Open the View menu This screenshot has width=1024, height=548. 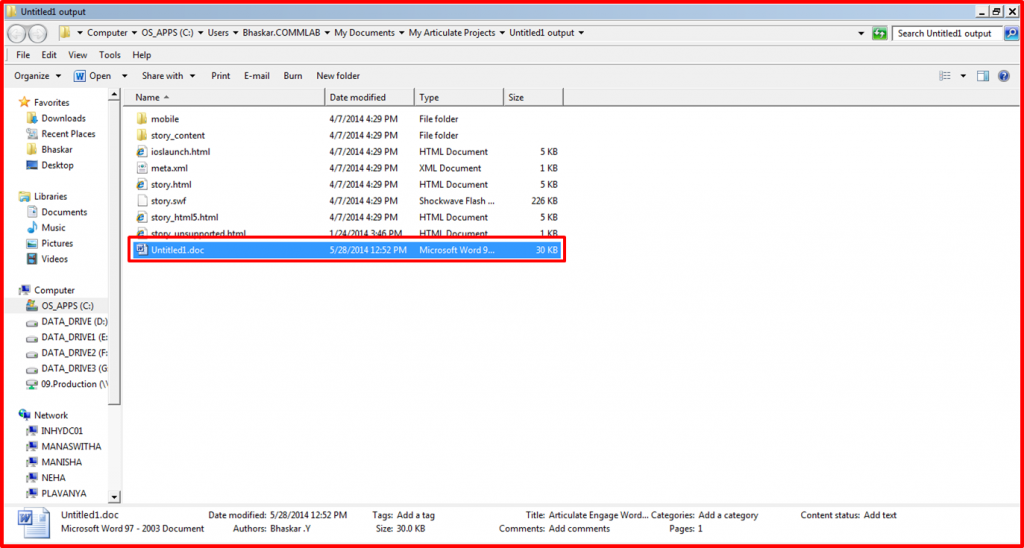tap(77, 55)
